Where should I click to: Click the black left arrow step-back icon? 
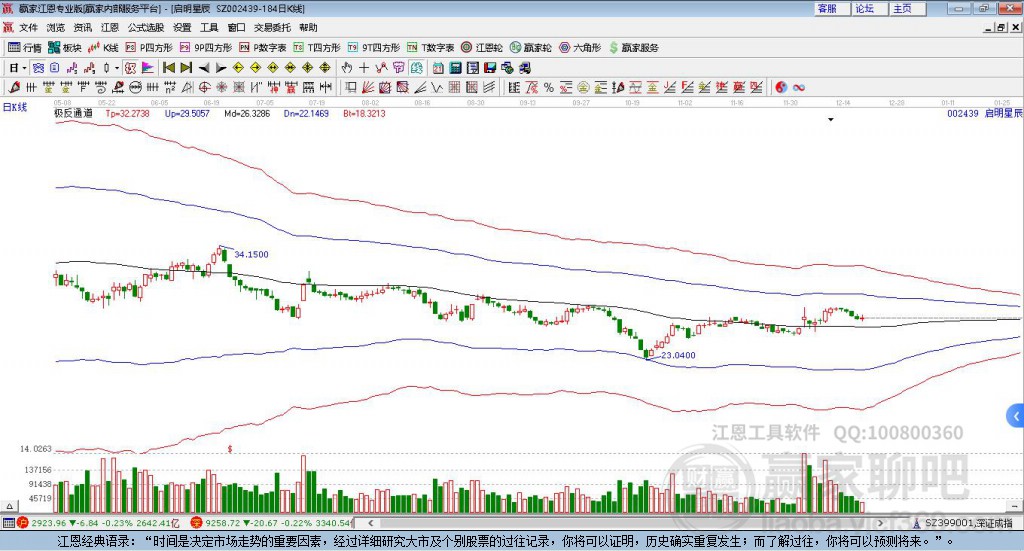[204, 67]
